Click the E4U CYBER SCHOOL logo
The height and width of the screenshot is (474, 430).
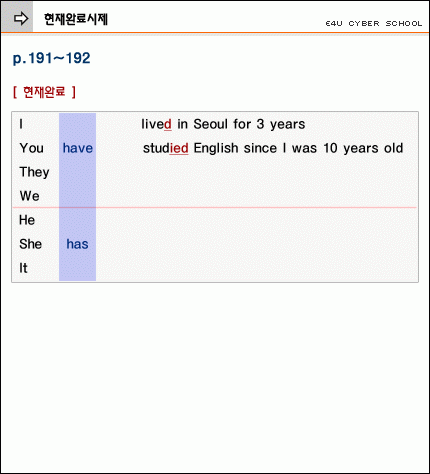374,24
